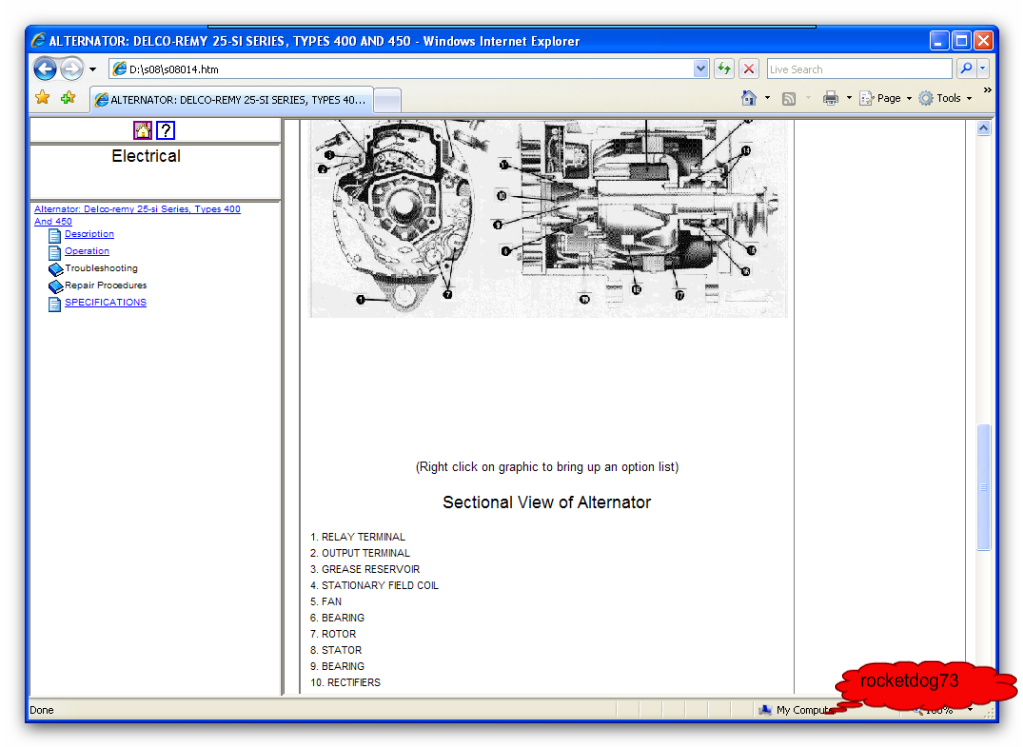Expand the Repair Procedures book icon
Screen dimensions: 1023x747
pyautogui.click(x=55, y=285)
